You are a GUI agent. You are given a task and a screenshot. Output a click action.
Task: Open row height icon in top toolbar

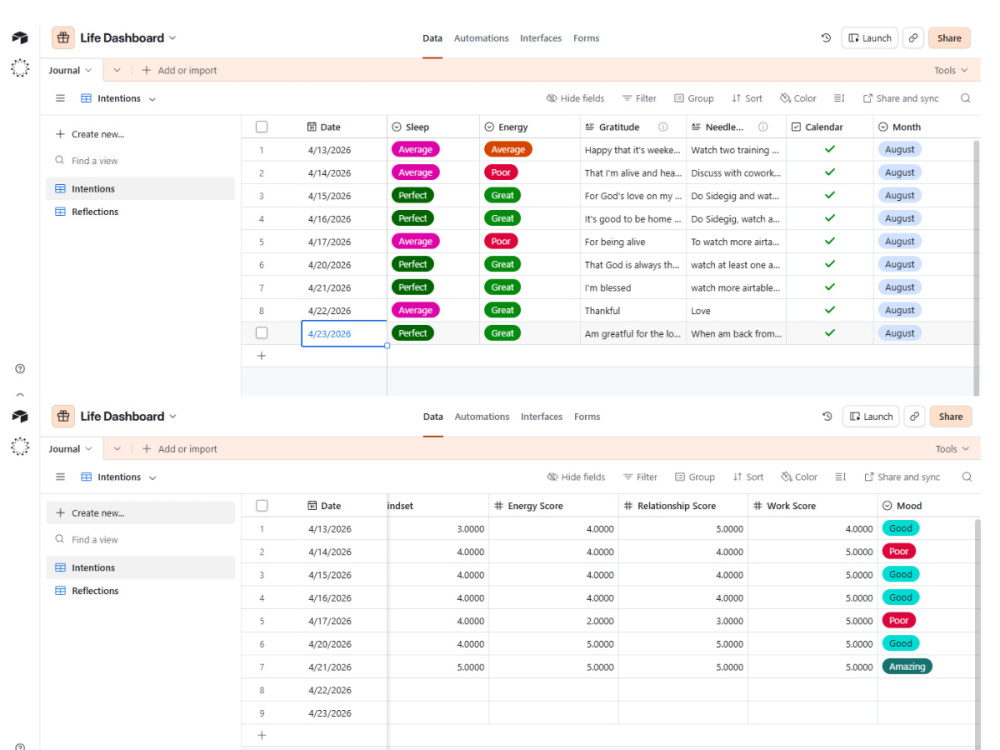[x=839, y=98]
